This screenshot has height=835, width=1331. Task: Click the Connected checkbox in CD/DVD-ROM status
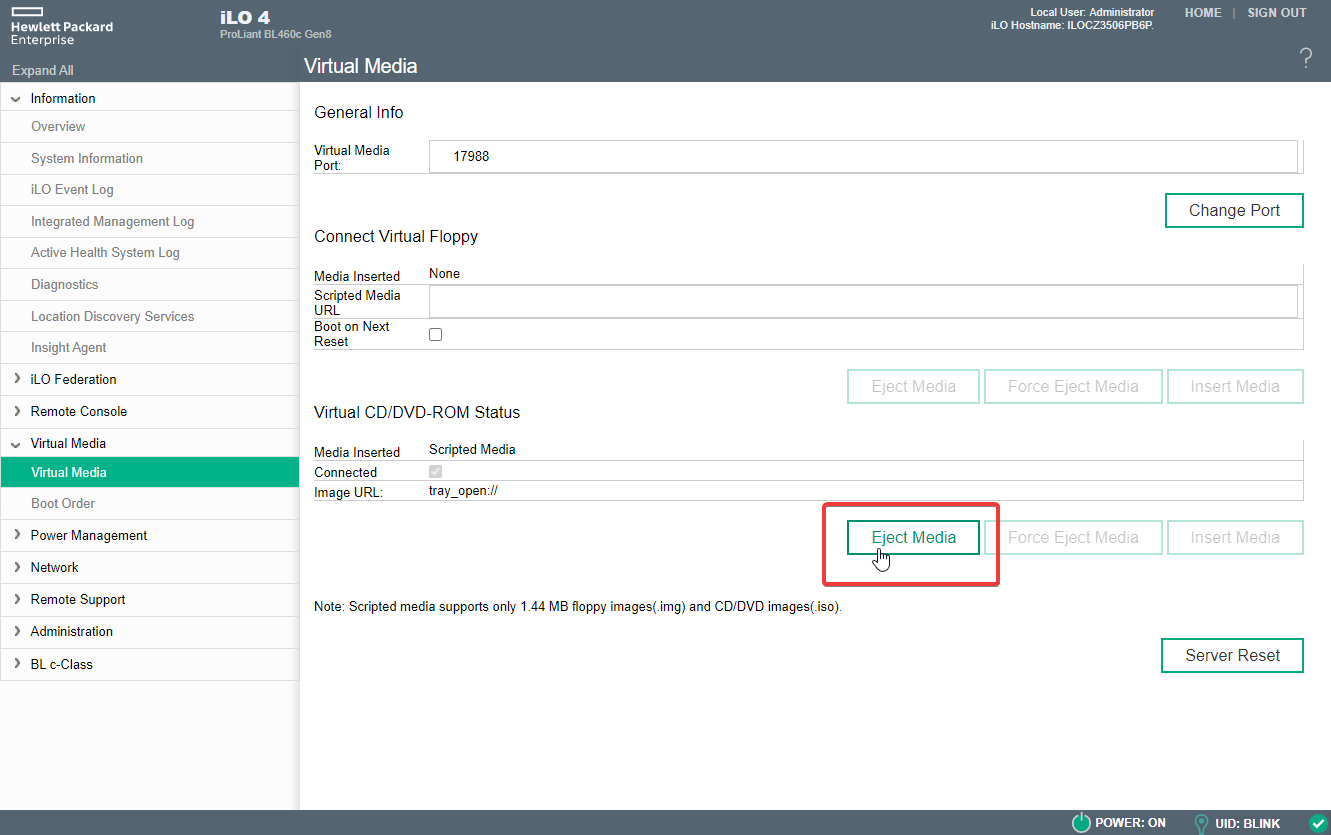pos(435,471)
